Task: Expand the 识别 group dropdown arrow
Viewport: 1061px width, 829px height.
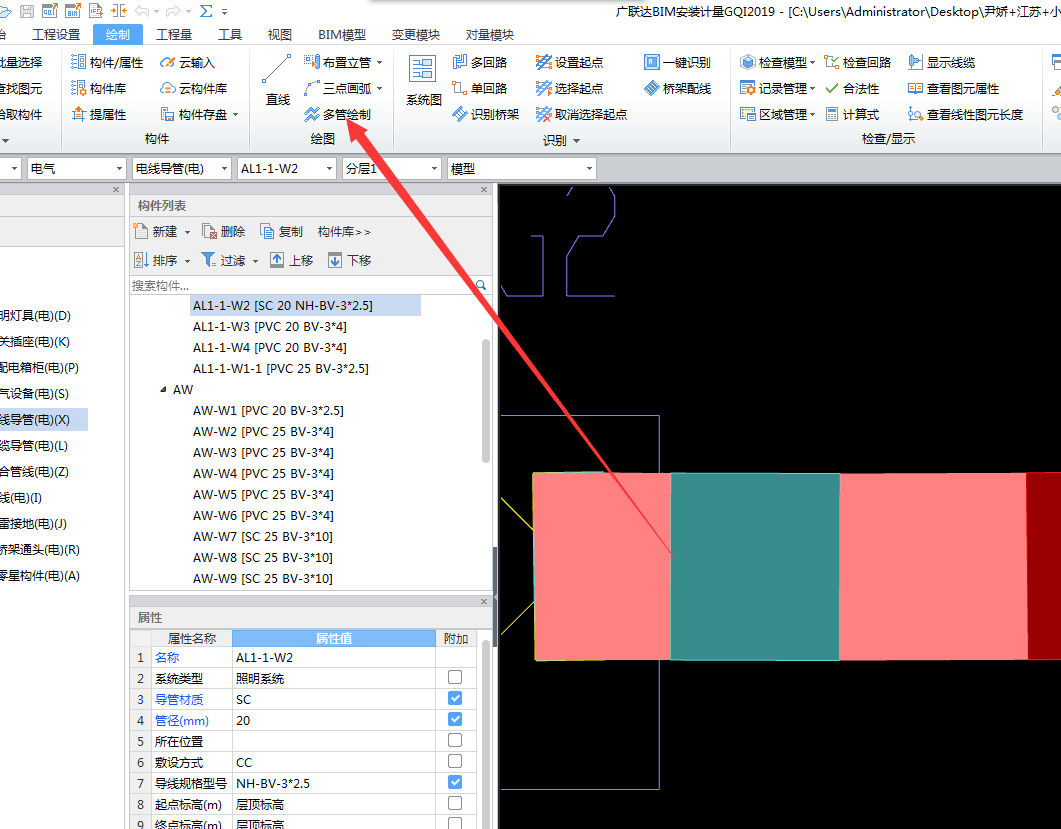Action: (x=577, y=141)
